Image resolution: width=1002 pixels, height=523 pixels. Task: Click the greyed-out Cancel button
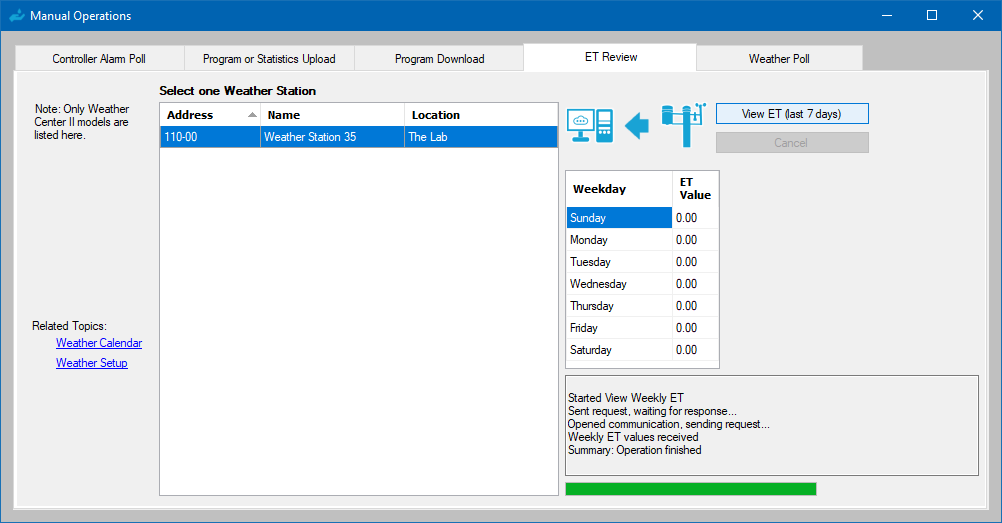click(792, 143)
